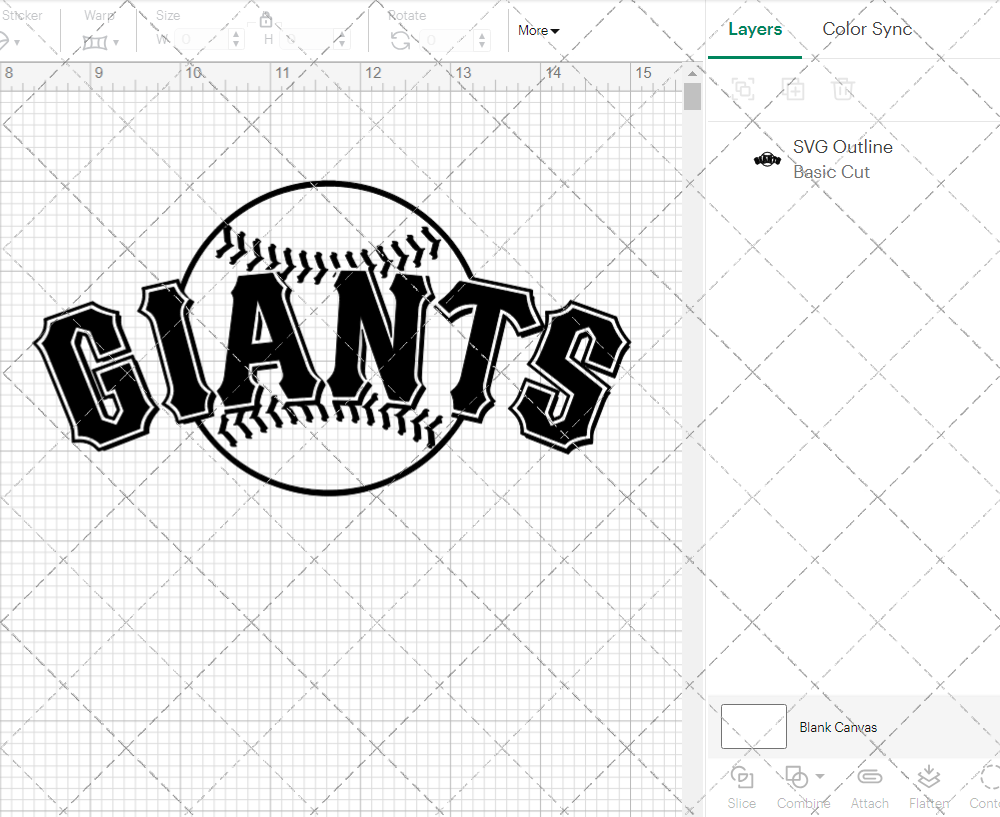
Task: Select the Slice tool
Action: (741, 786)
